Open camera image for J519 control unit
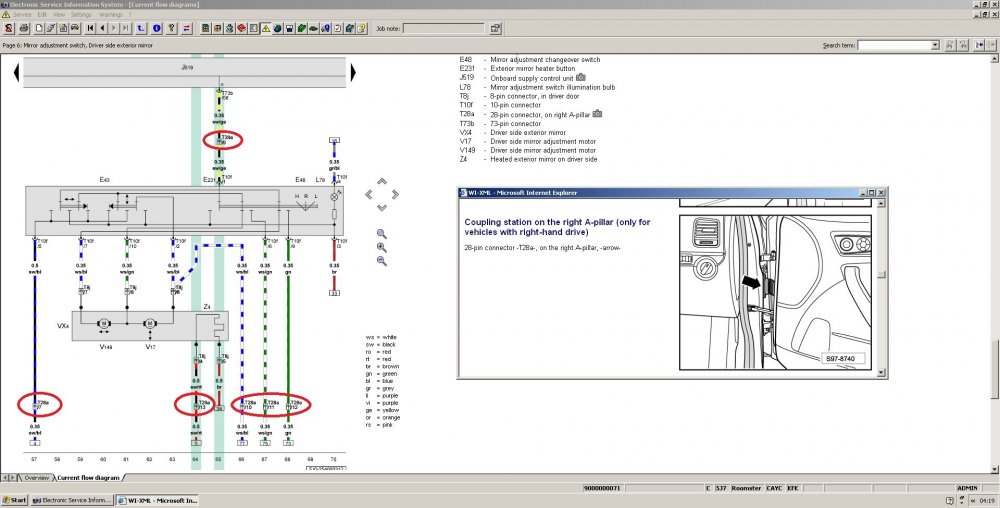 (x=580, y=77)
